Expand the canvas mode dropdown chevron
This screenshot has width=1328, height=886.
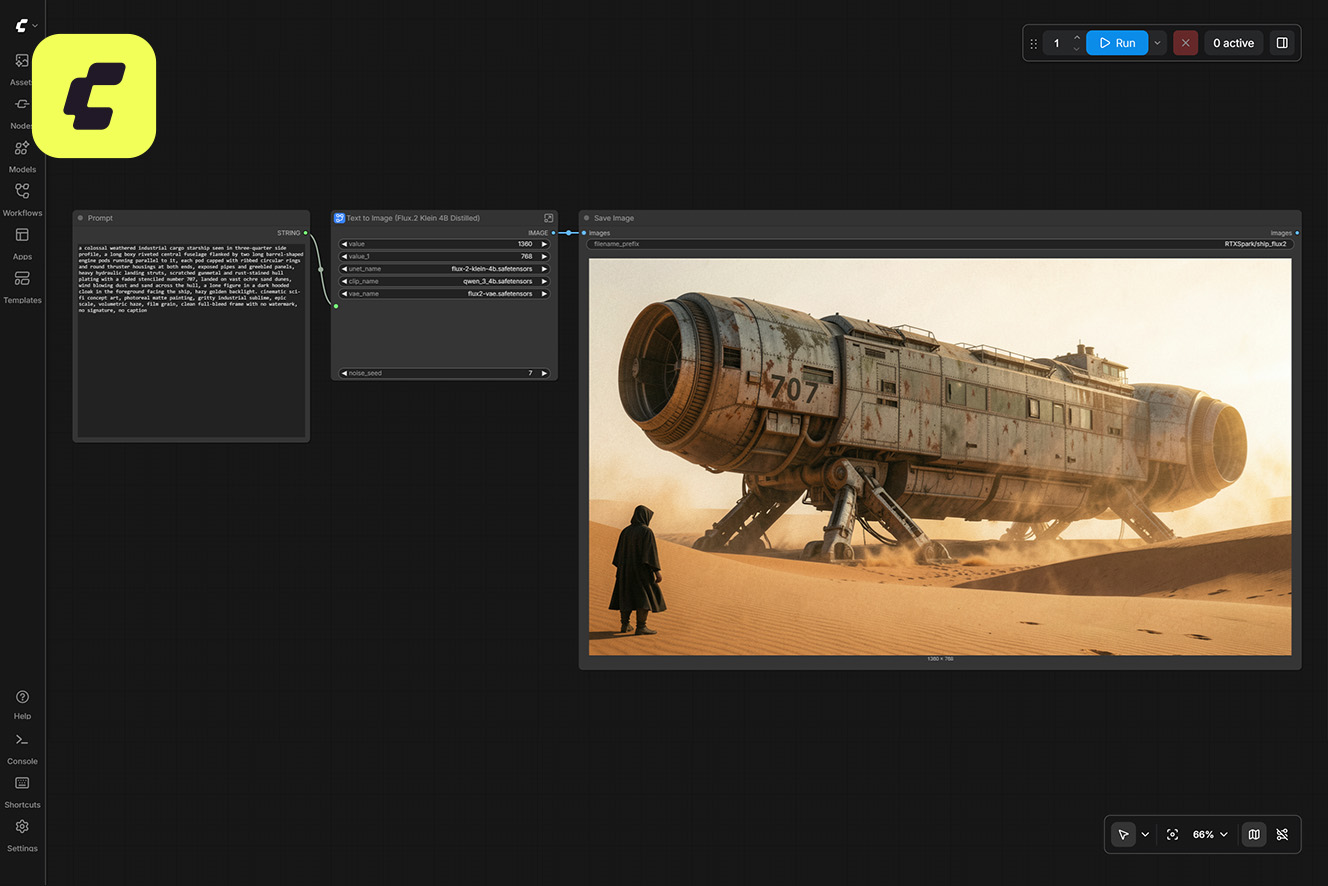[1145, 834]
